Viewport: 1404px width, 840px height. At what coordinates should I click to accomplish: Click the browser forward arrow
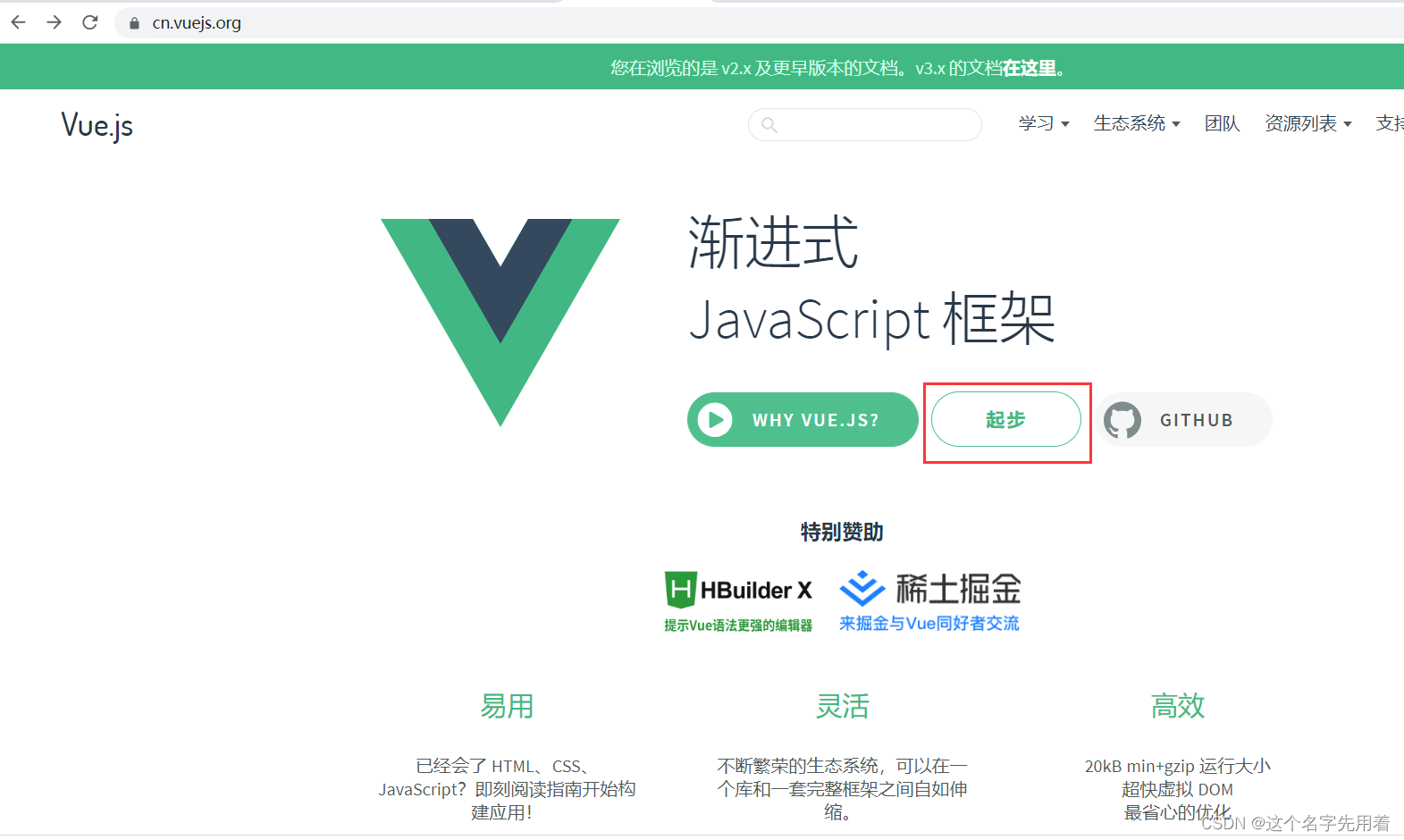(54, 22)
